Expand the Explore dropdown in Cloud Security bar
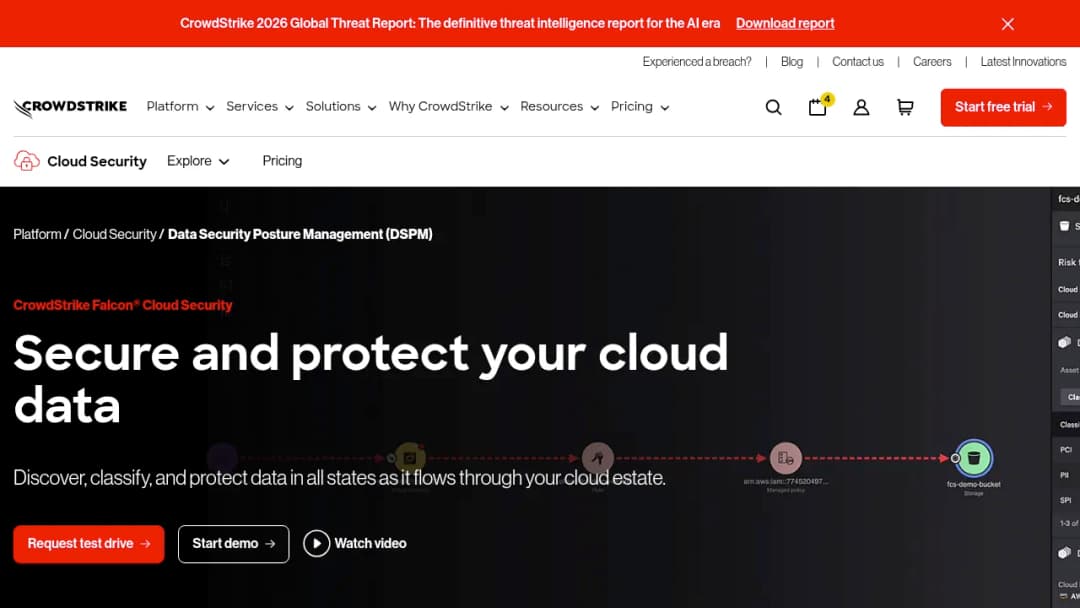The height and width of the screenshot is (608, 1080). pos(198,161)
